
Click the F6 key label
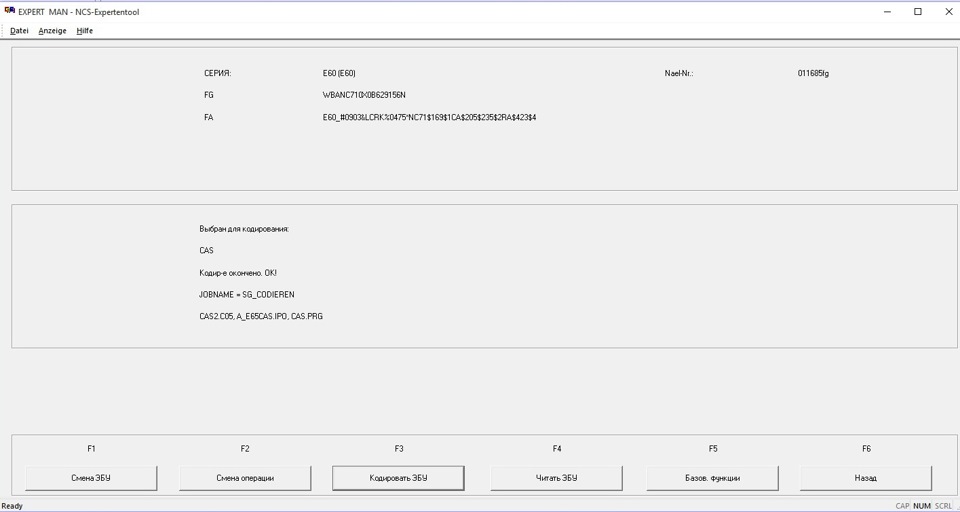pos(866,449)
